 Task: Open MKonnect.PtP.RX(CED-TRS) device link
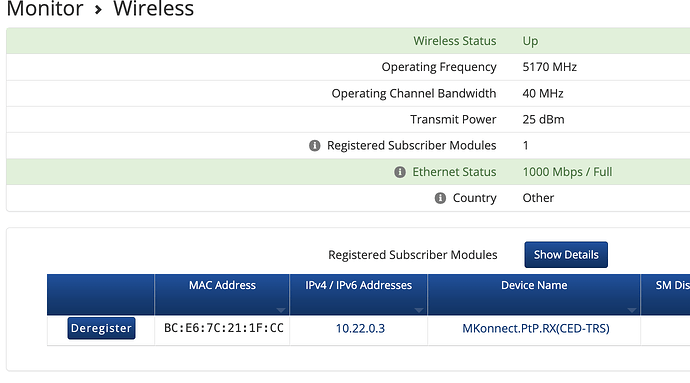click(x=536, y=328)
